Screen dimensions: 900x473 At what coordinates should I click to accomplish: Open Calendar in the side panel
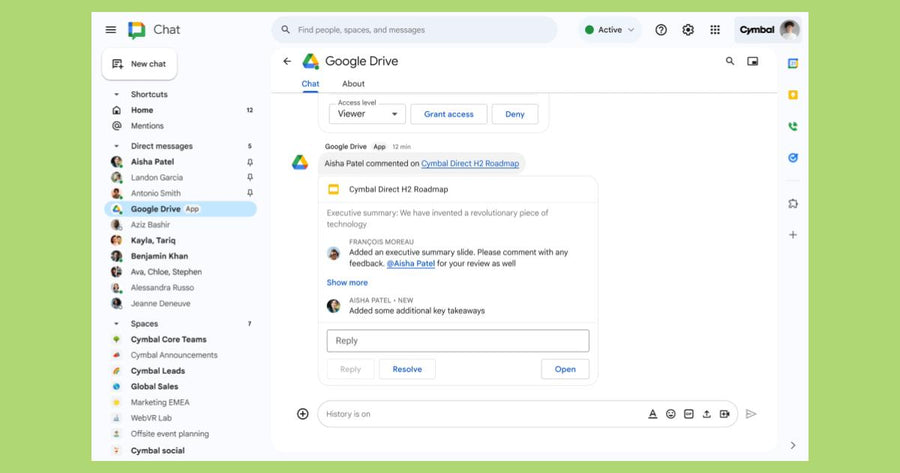(x=793, y=64)
